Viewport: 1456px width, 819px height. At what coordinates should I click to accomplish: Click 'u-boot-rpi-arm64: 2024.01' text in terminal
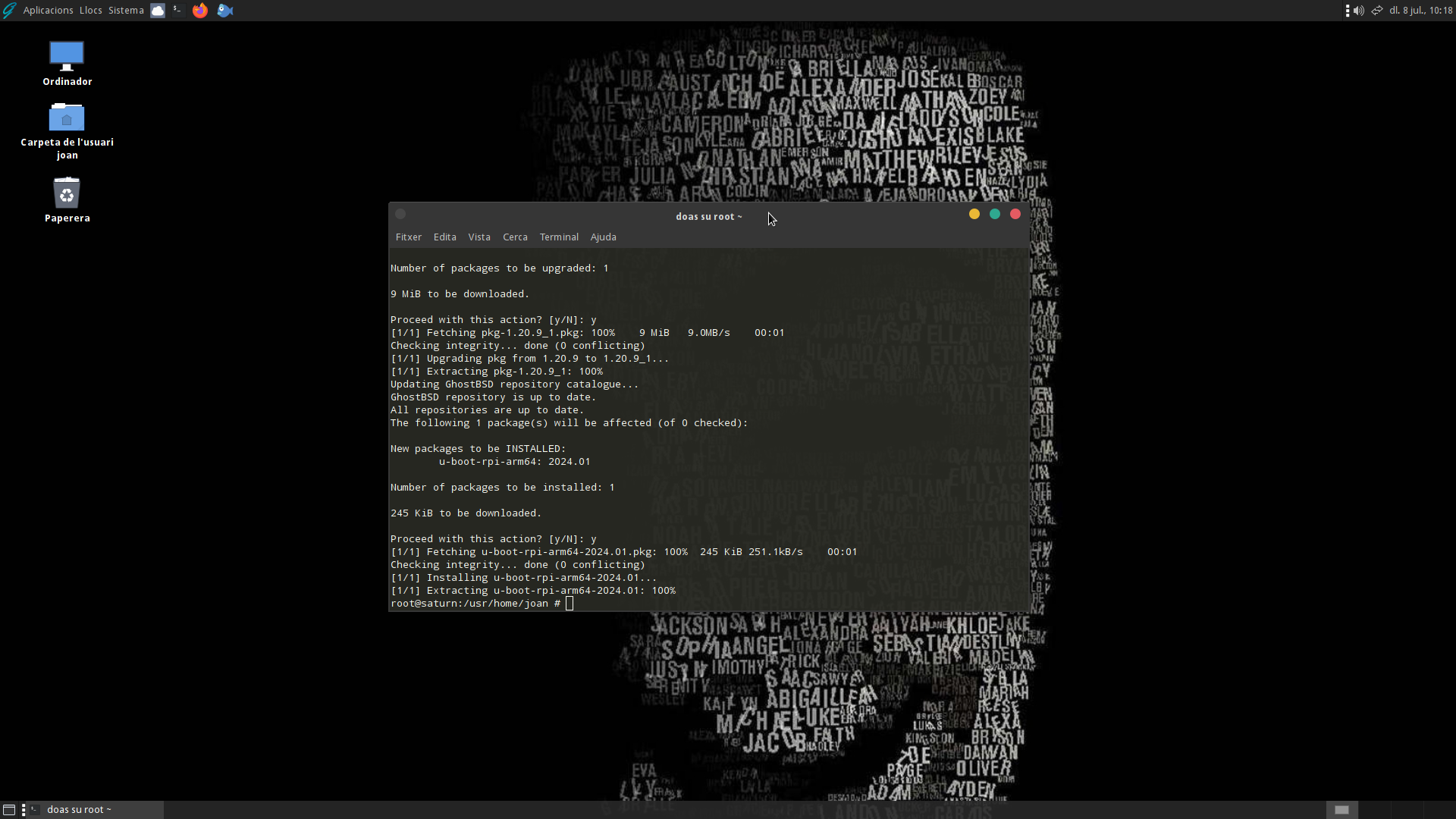coord(514,462)
